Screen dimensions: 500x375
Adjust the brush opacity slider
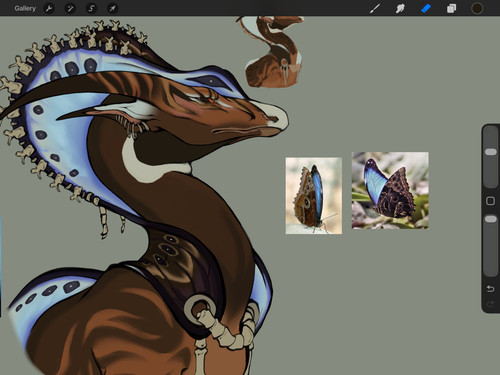coord(491,219)
